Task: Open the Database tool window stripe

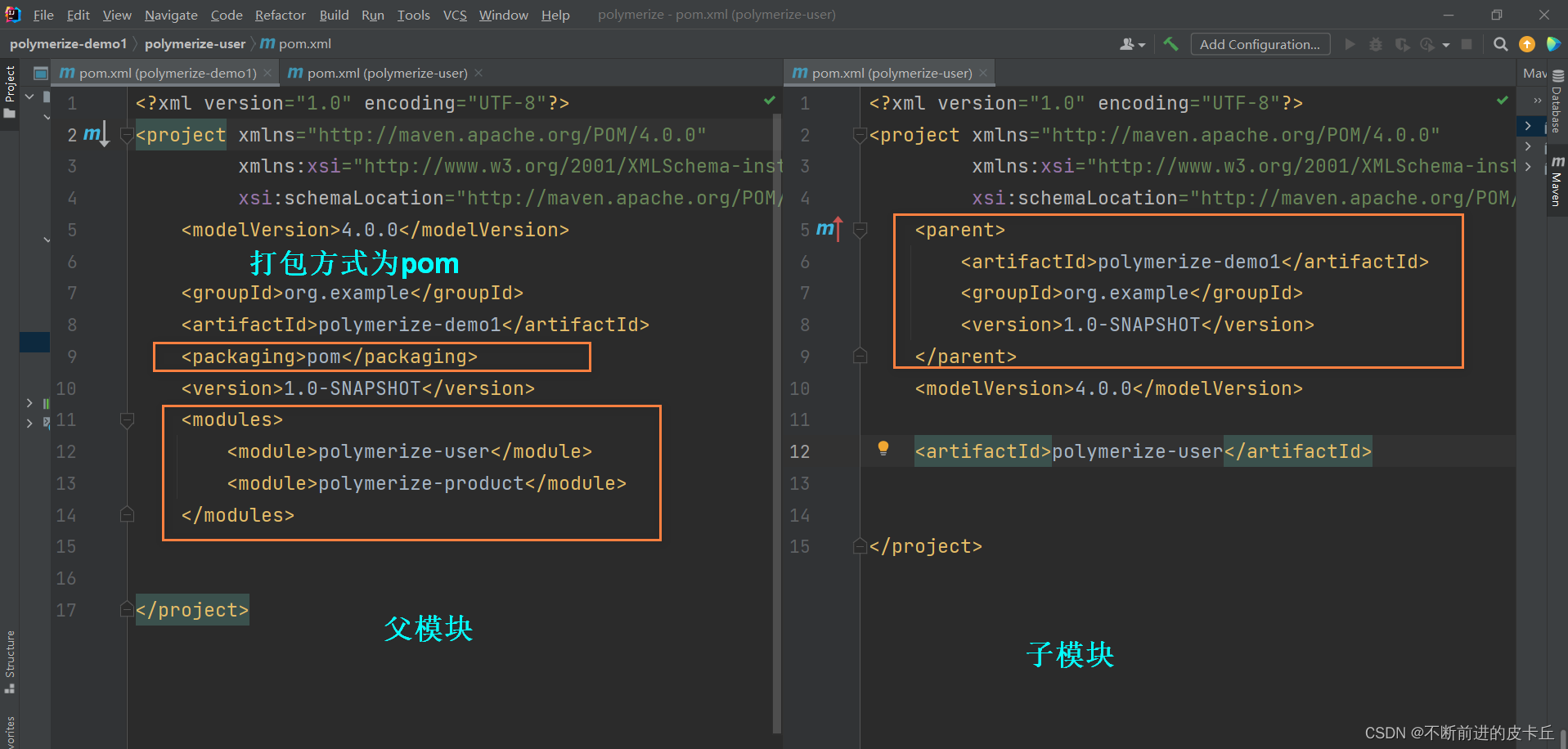Action: tap(1557, 101)
